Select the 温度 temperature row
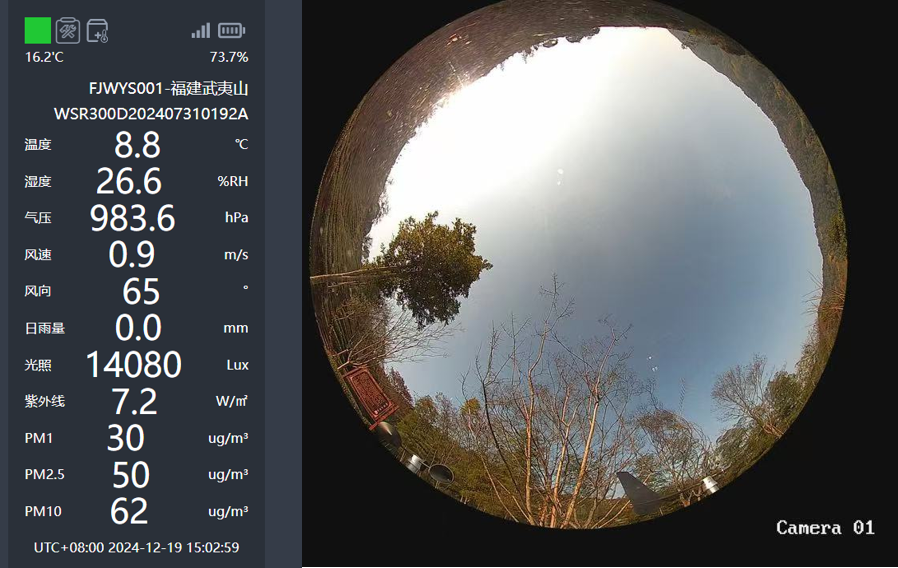The image size is (898, 568). [x=136, y=144]
